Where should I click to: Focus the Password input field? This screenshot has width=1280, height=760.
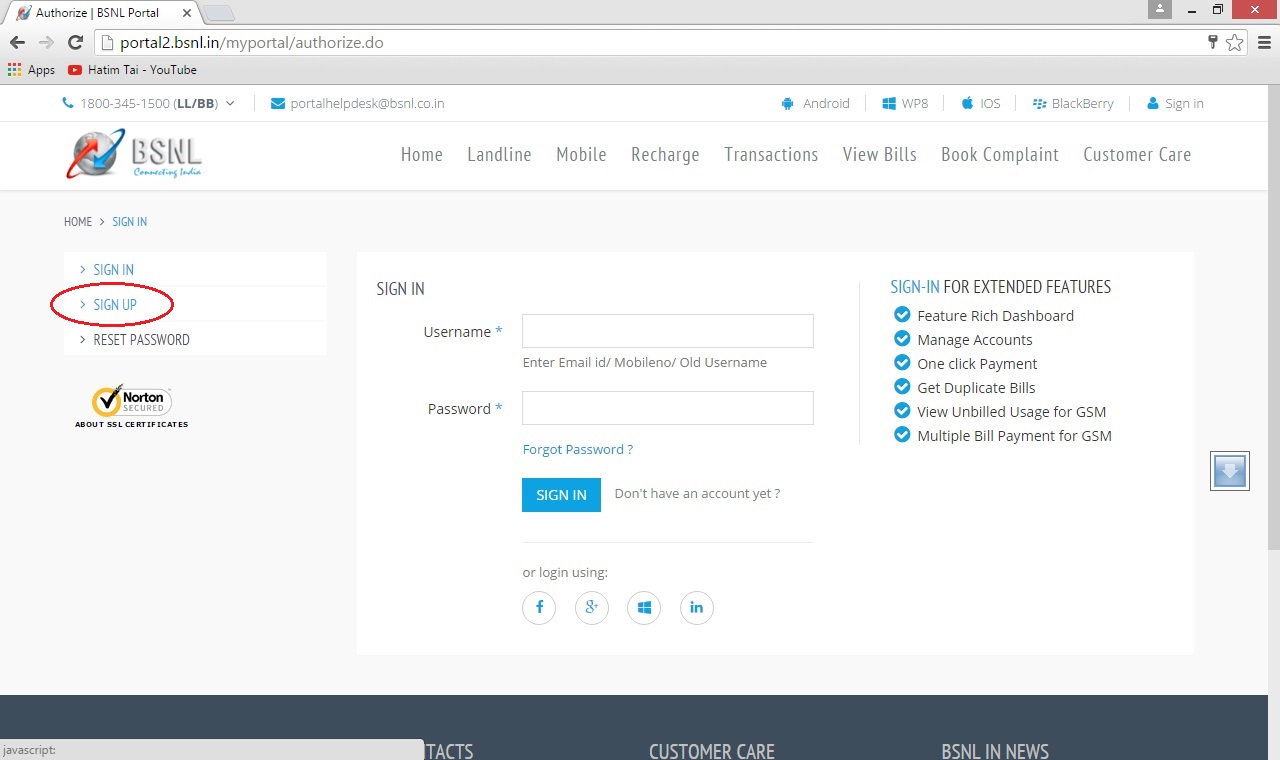click(x=668, y=408)
